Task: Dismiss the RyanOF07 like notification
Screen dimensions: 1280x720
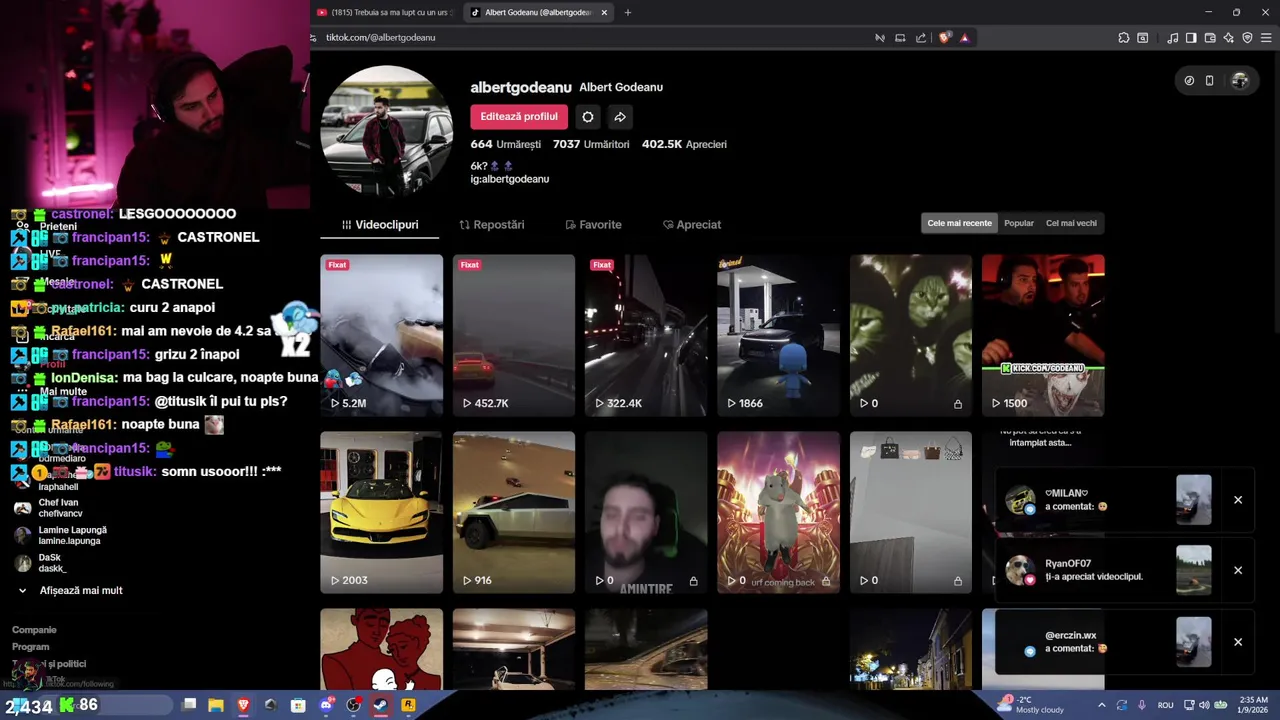Action: click(1238, 570)
